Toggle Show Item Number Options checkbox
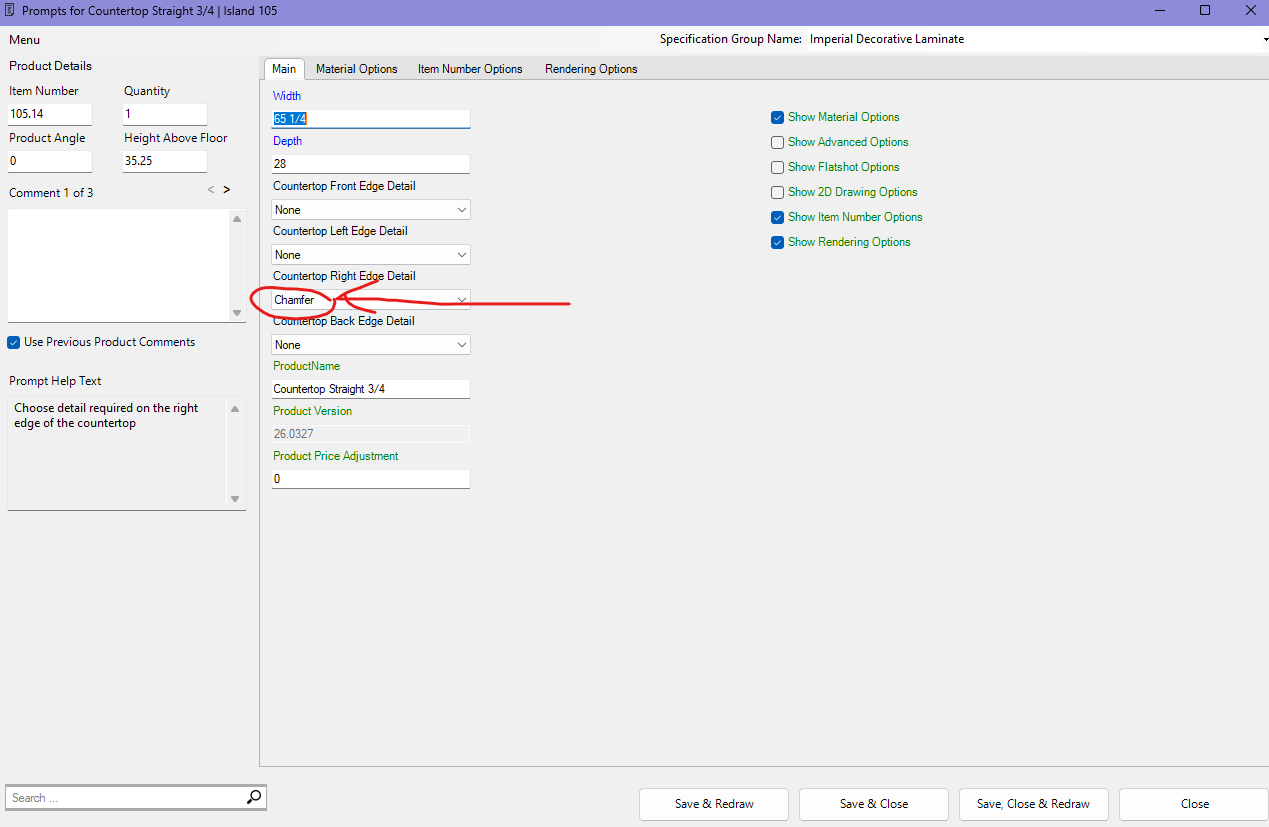 pyautogui.click(x=777, y=217)
